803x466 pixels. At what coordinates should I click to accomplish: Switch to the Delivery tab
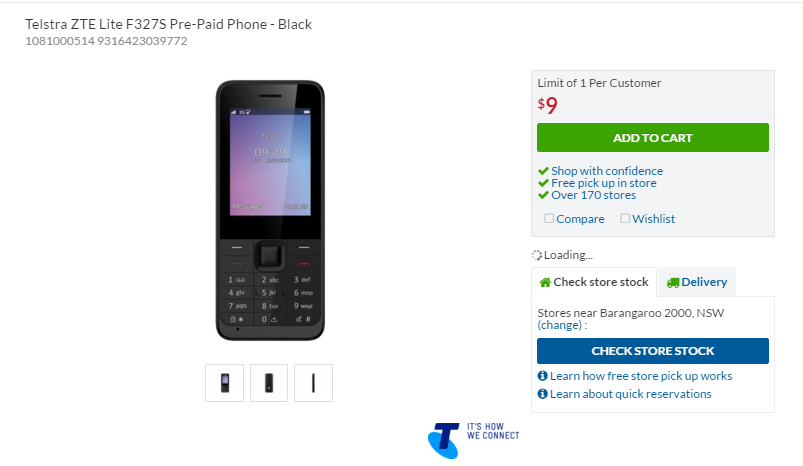click(696, 282)
